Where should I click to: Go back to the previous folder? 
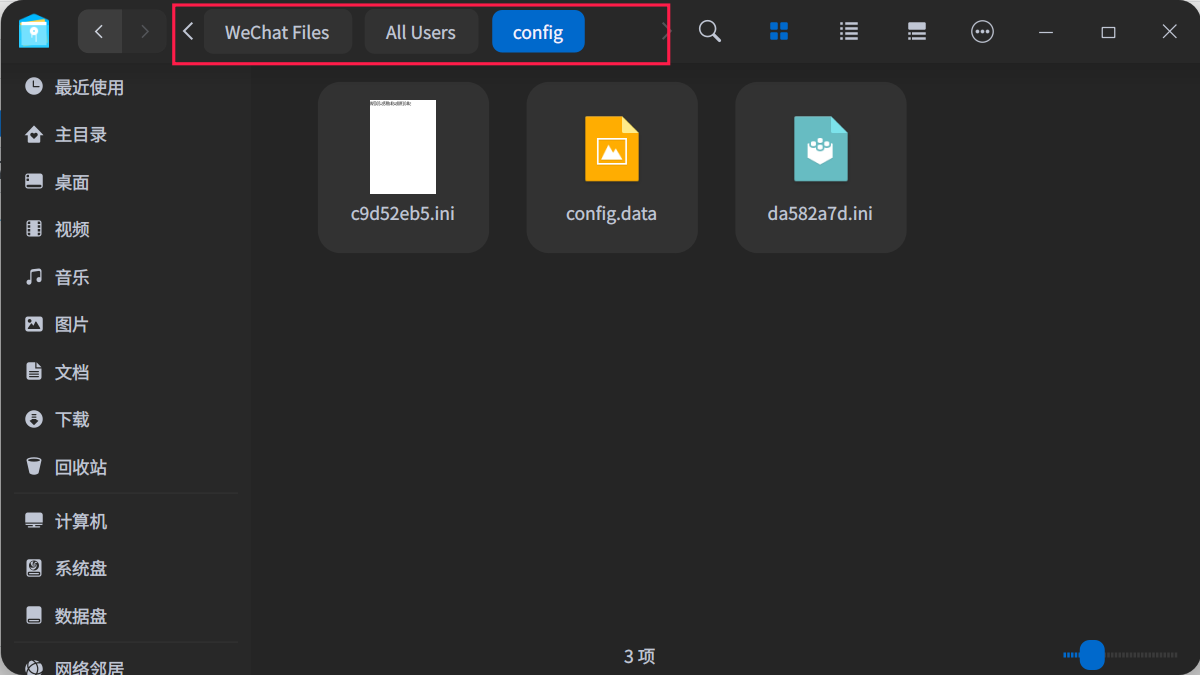coord(99,32)
